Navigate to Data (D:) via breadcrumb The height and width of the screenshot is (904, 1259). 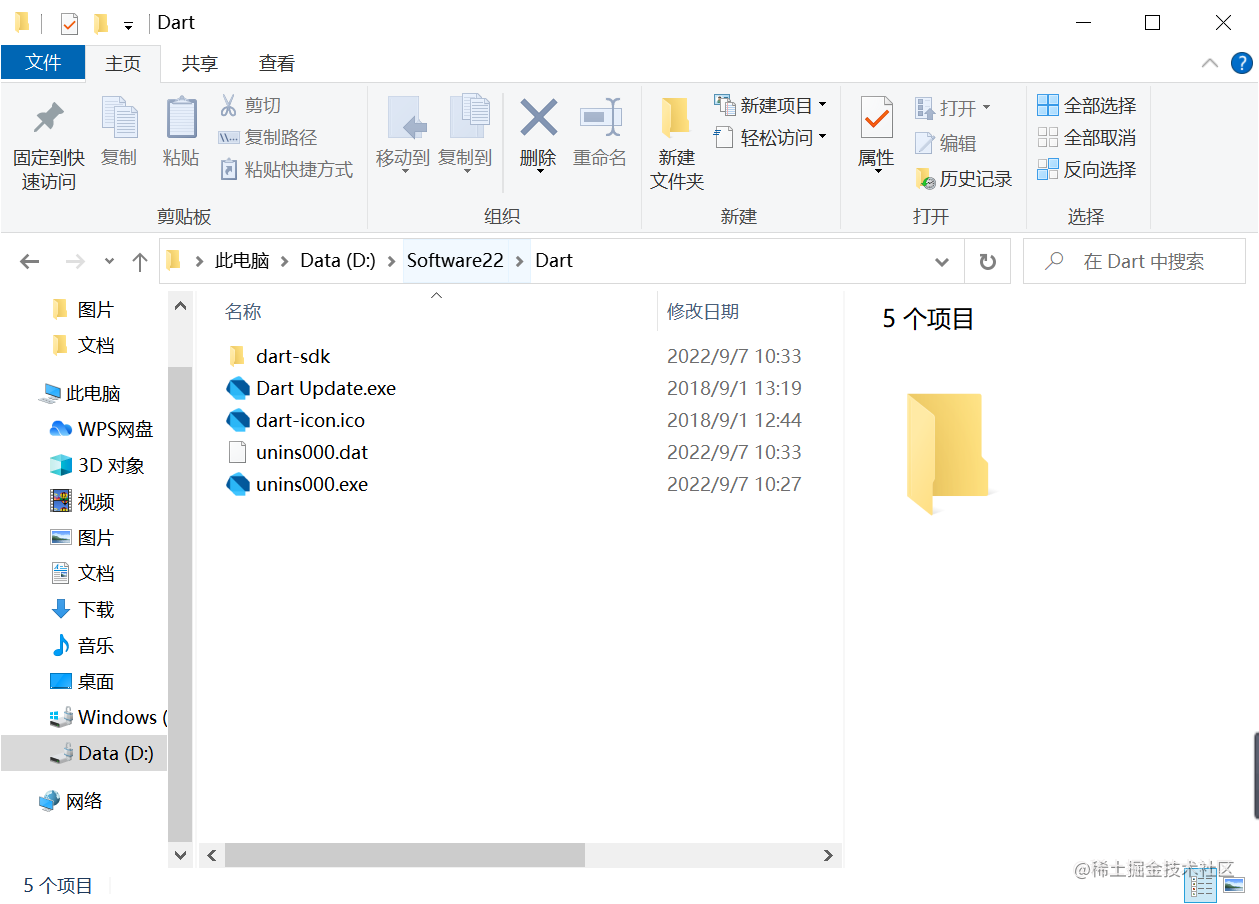(x=339, y=260)
